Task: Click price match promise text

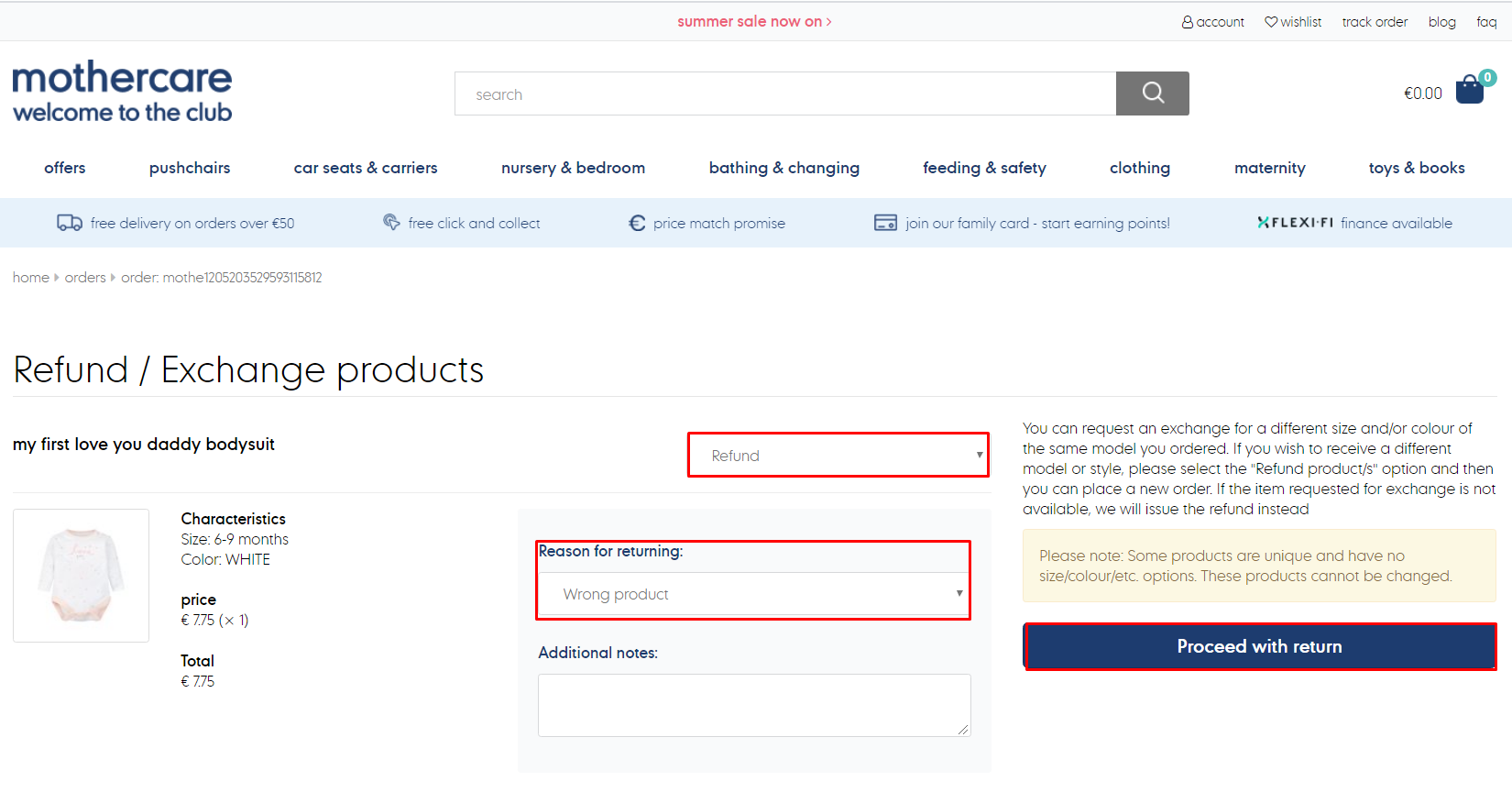Action: (x=719, y=223)
